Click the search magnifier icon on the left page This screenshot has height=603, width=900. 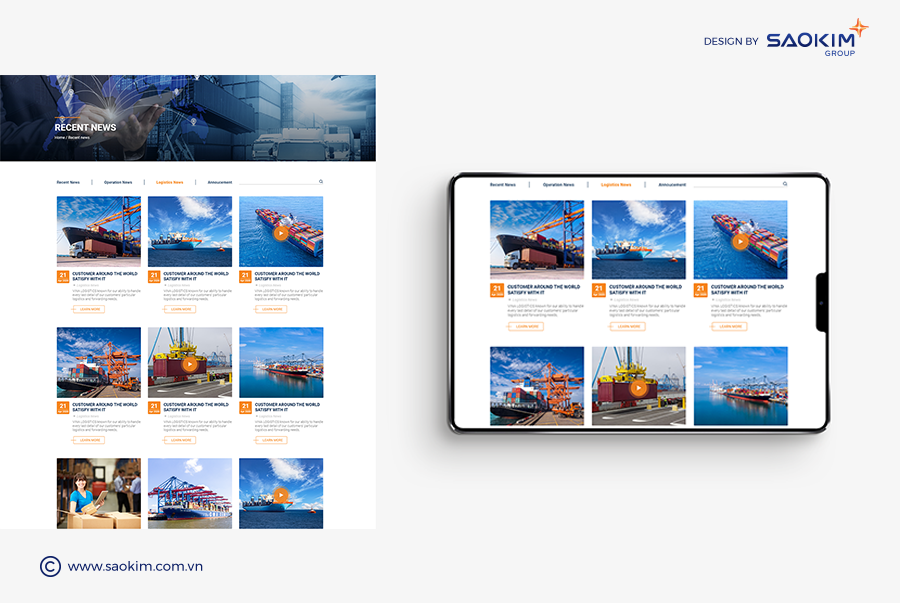[x=319, y=182]
